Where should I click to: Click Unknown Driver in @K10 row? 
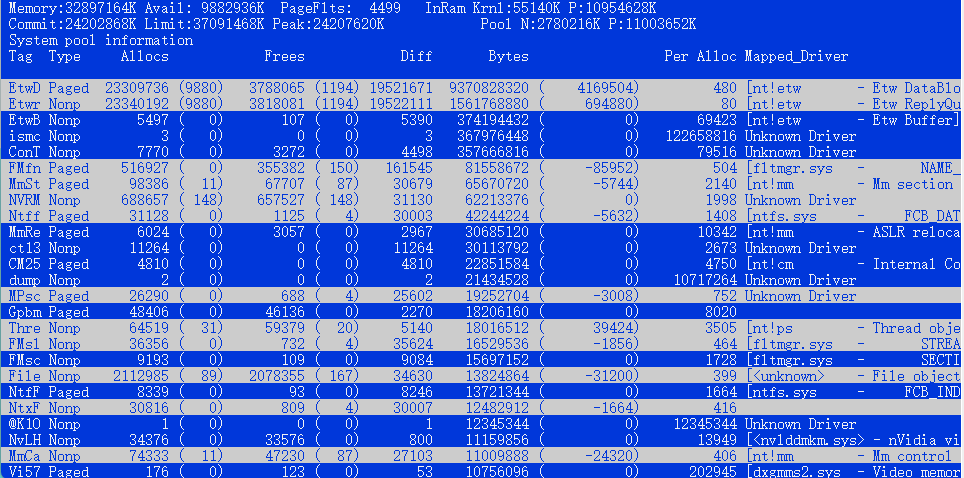[x=800, y=424]
